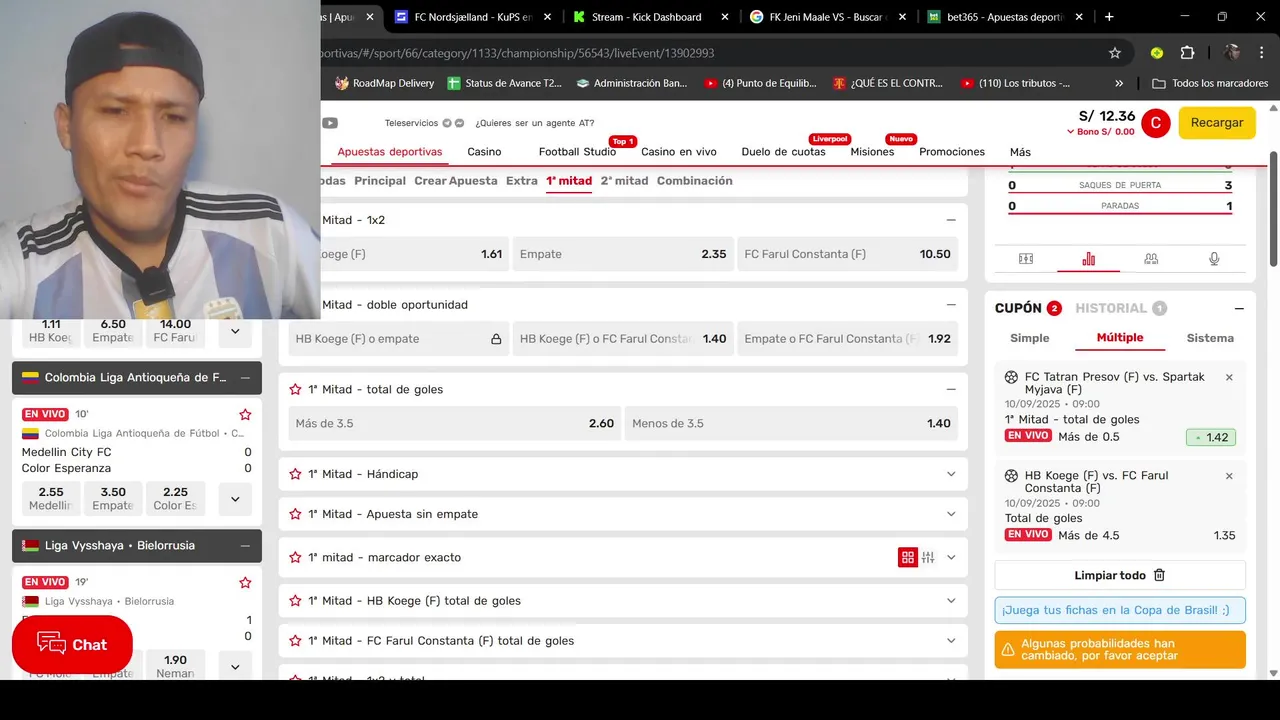The width and height of the screenshot is (1280, 720).
Task: Bookmark this page with the star icon
Action: [1115, 53]
